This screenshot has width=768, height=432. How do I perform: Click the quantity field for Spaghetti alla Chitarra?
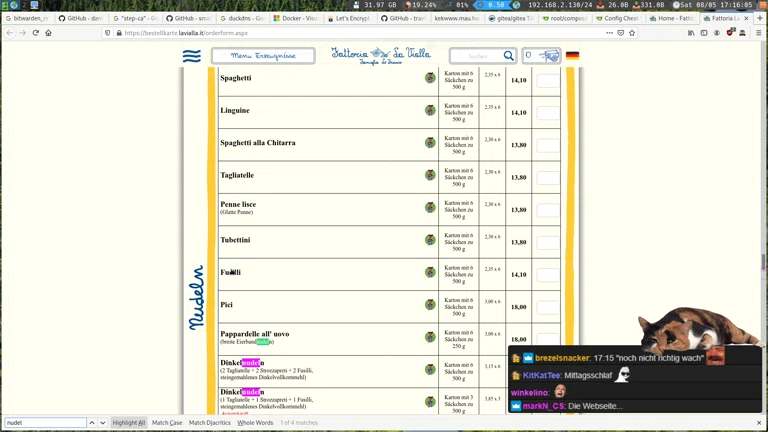548,145
